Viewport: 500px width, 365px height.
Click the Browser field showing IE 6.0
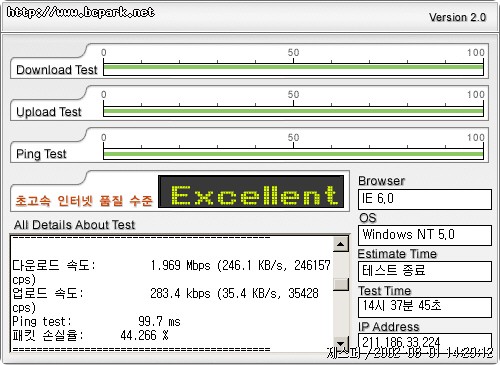tap(425, 199)
